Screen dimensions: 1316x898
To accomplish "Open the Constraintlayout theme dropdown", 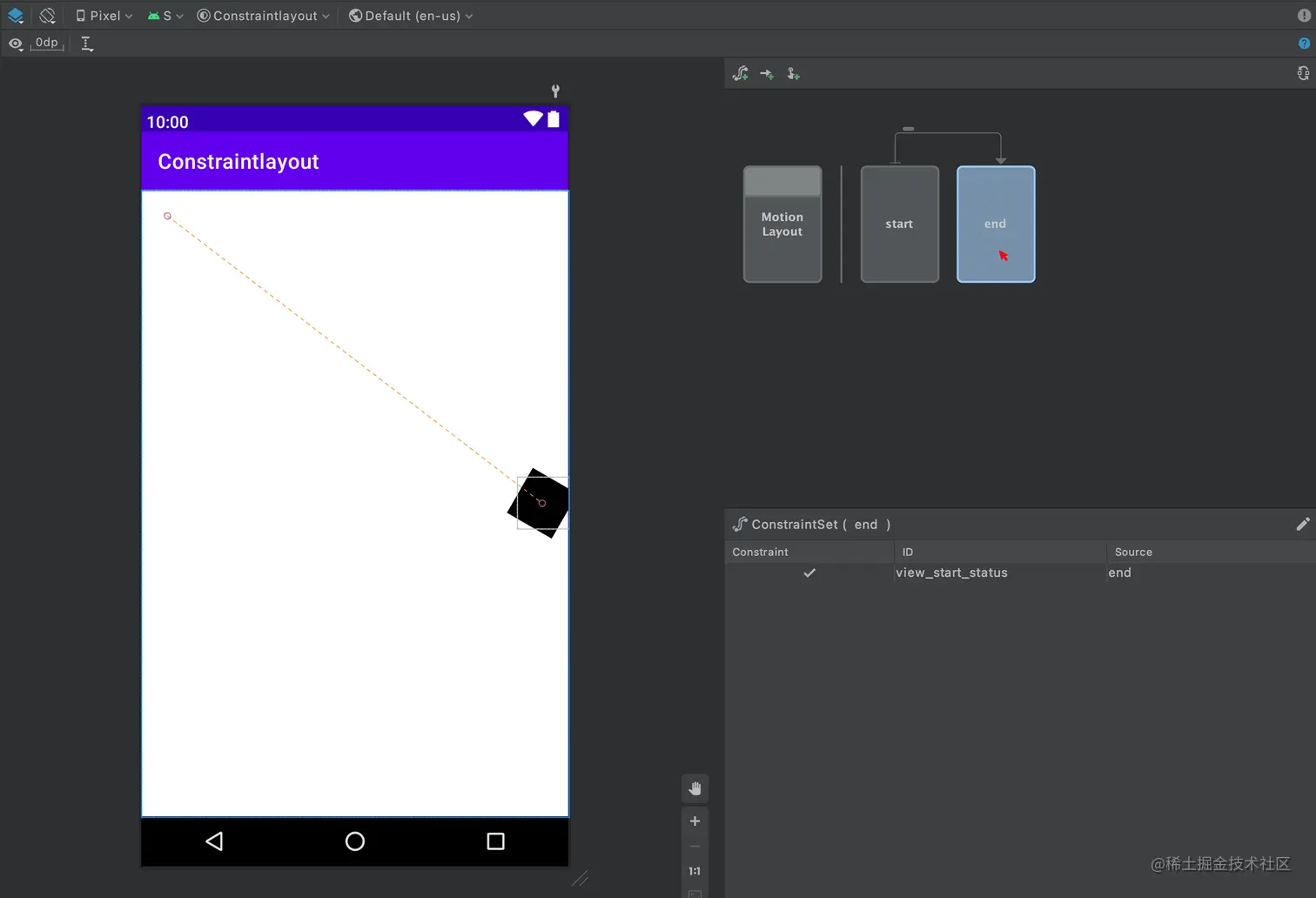I will pyautogui.click(x=264, y=16).
